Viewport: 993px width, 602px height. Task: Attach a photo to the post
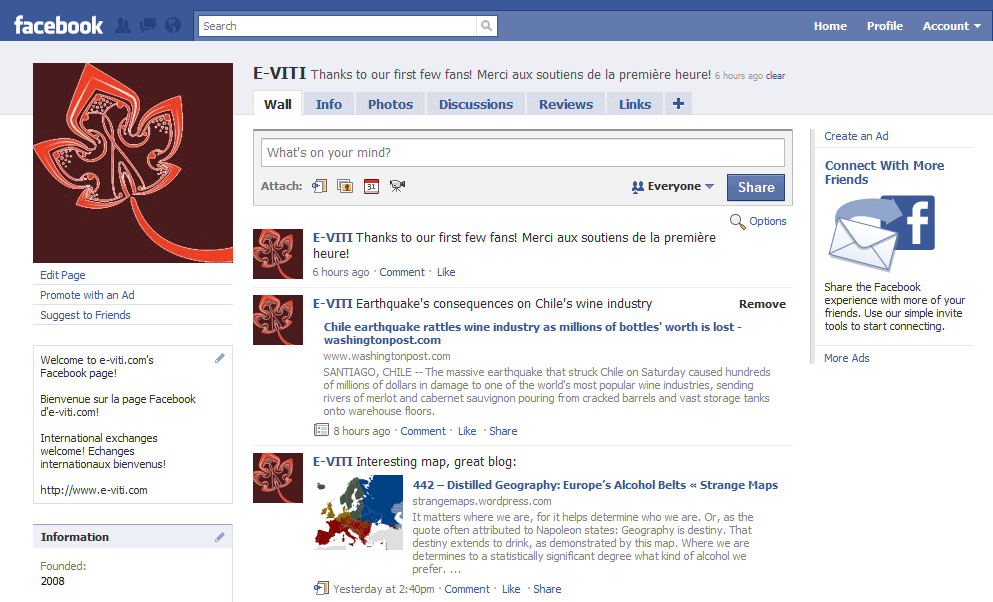point(345,186)
